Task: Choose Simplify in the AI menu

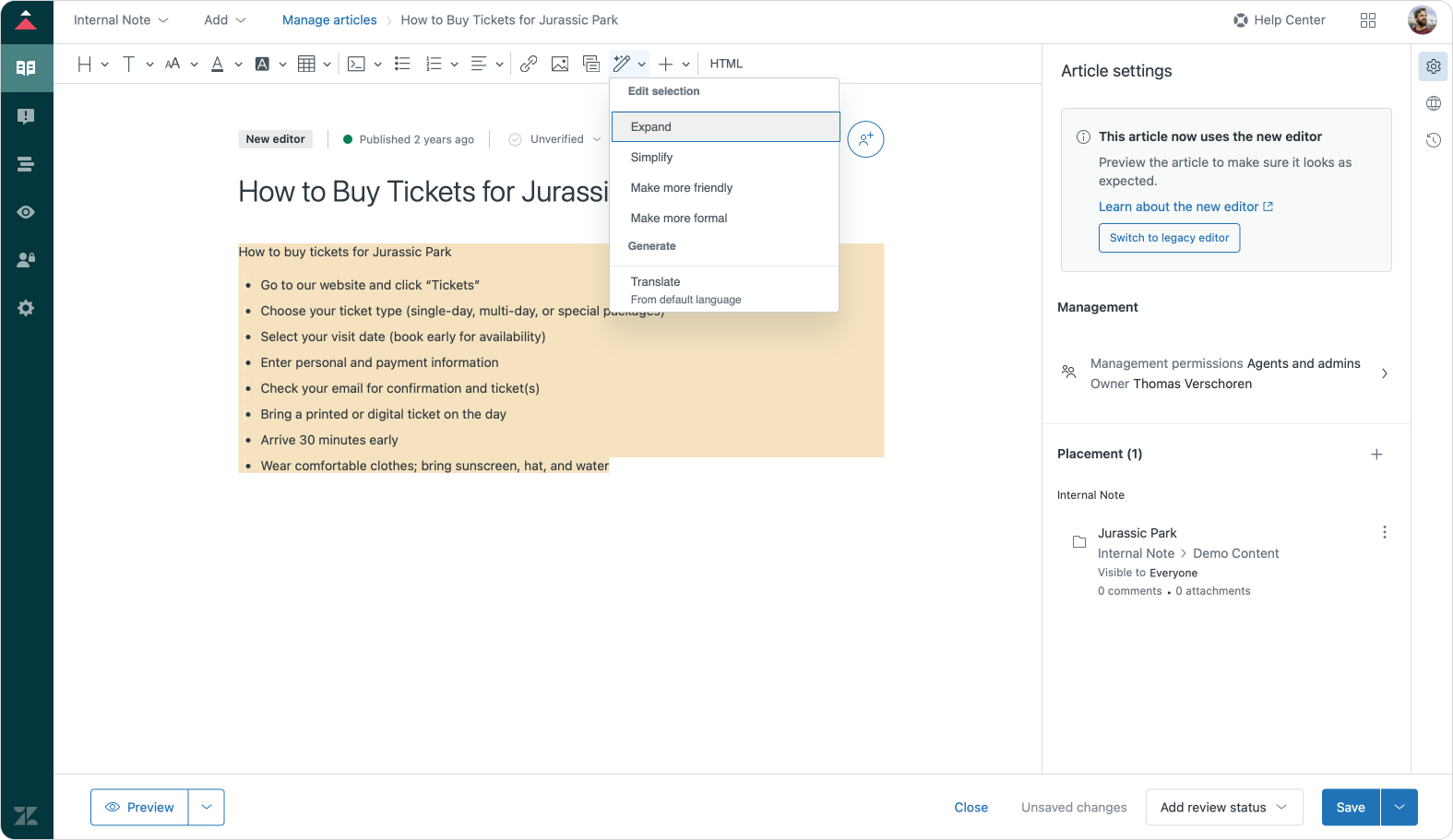Action: (725, 158)
